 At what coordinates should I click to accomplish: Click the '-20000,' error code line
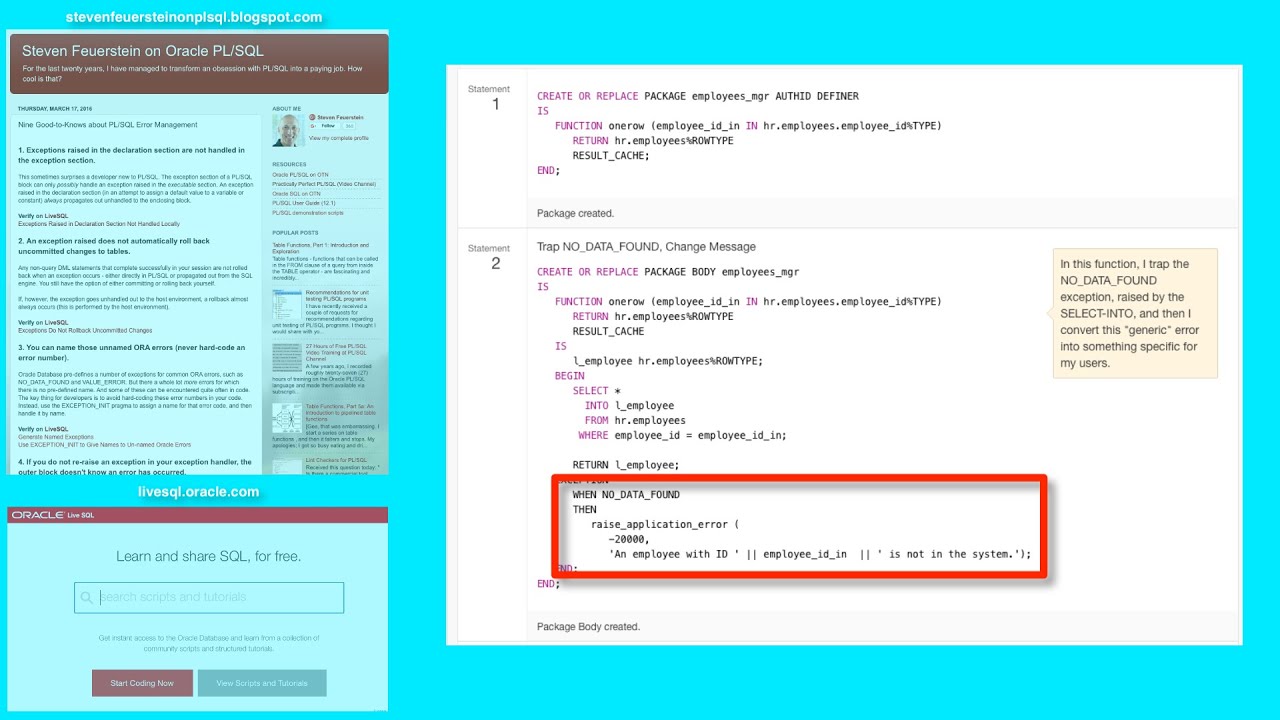point(628,539)
